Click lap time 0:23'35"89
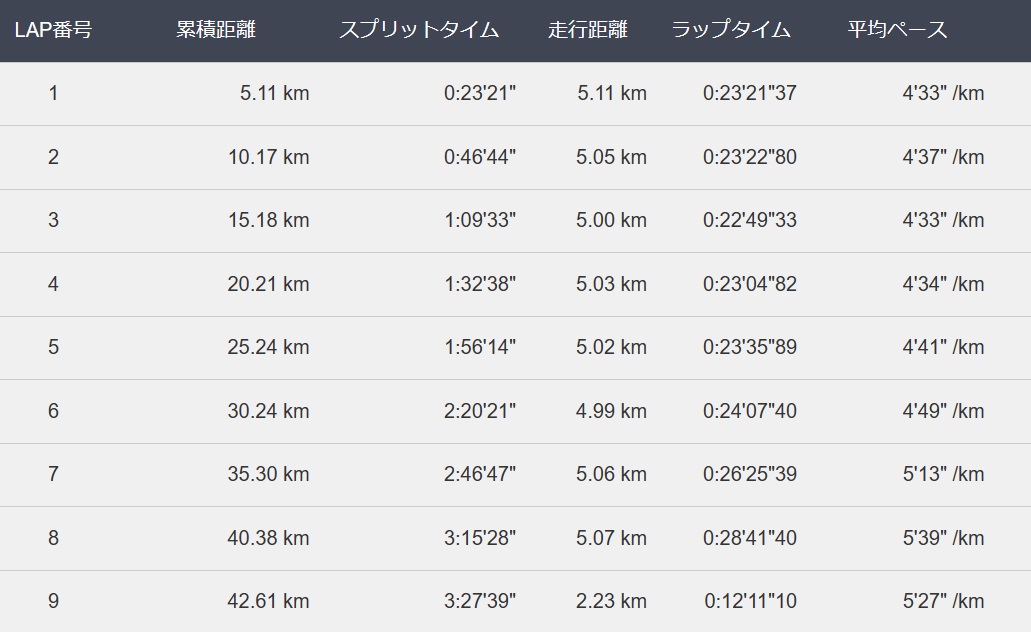This screenshot has width=1031, height=632. [x=750, y=347]
